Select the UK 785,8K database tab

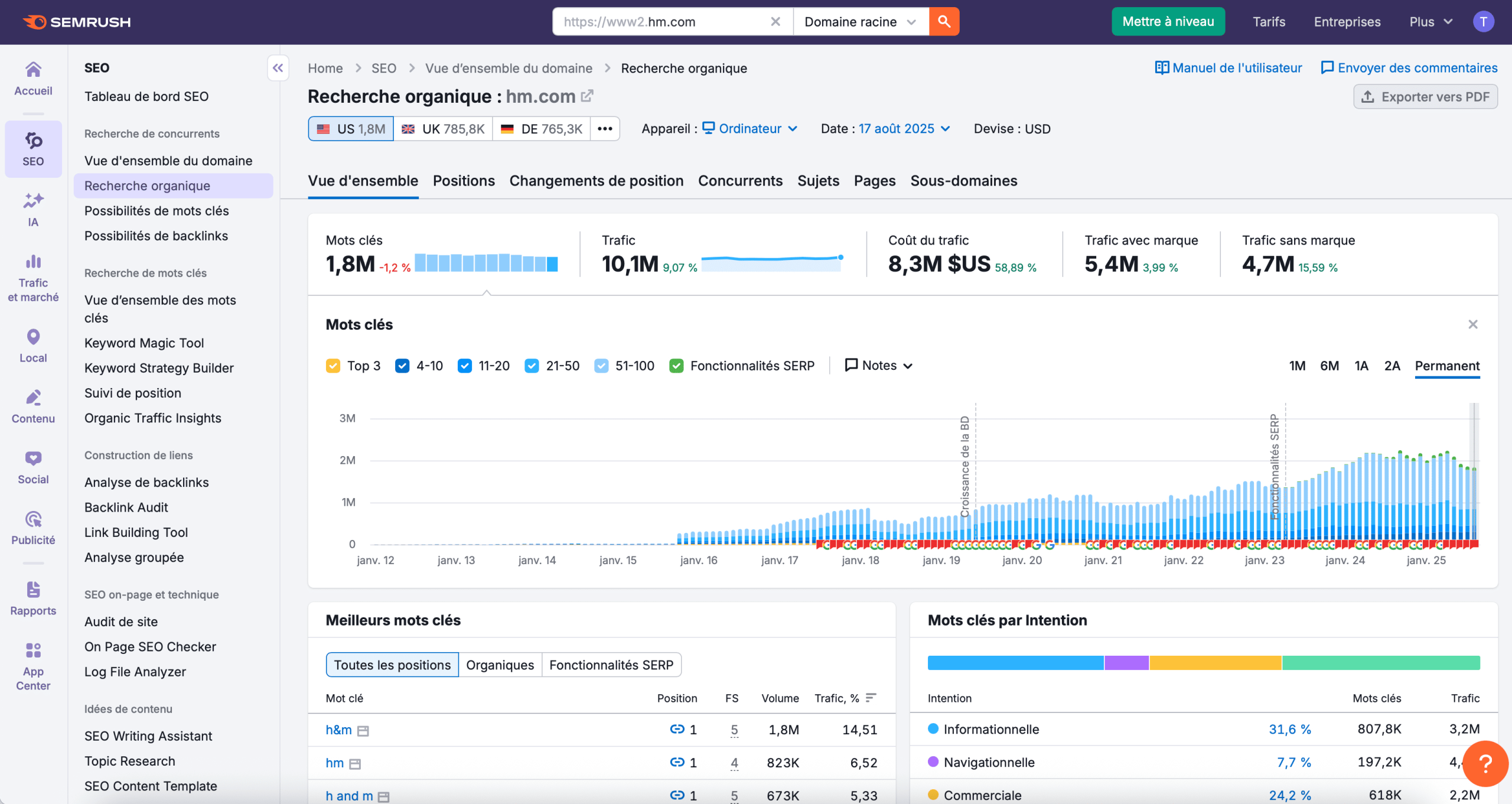[x=443, y=129]
